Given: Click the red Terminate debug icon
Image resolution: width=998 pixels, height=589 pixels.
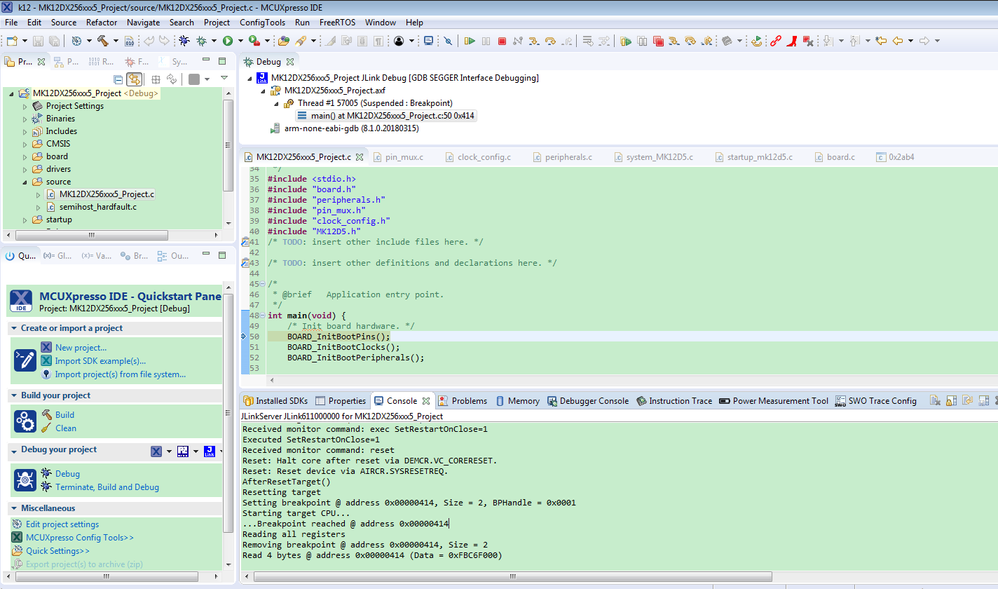Looking at the screenshot, I should click(502, 41).
